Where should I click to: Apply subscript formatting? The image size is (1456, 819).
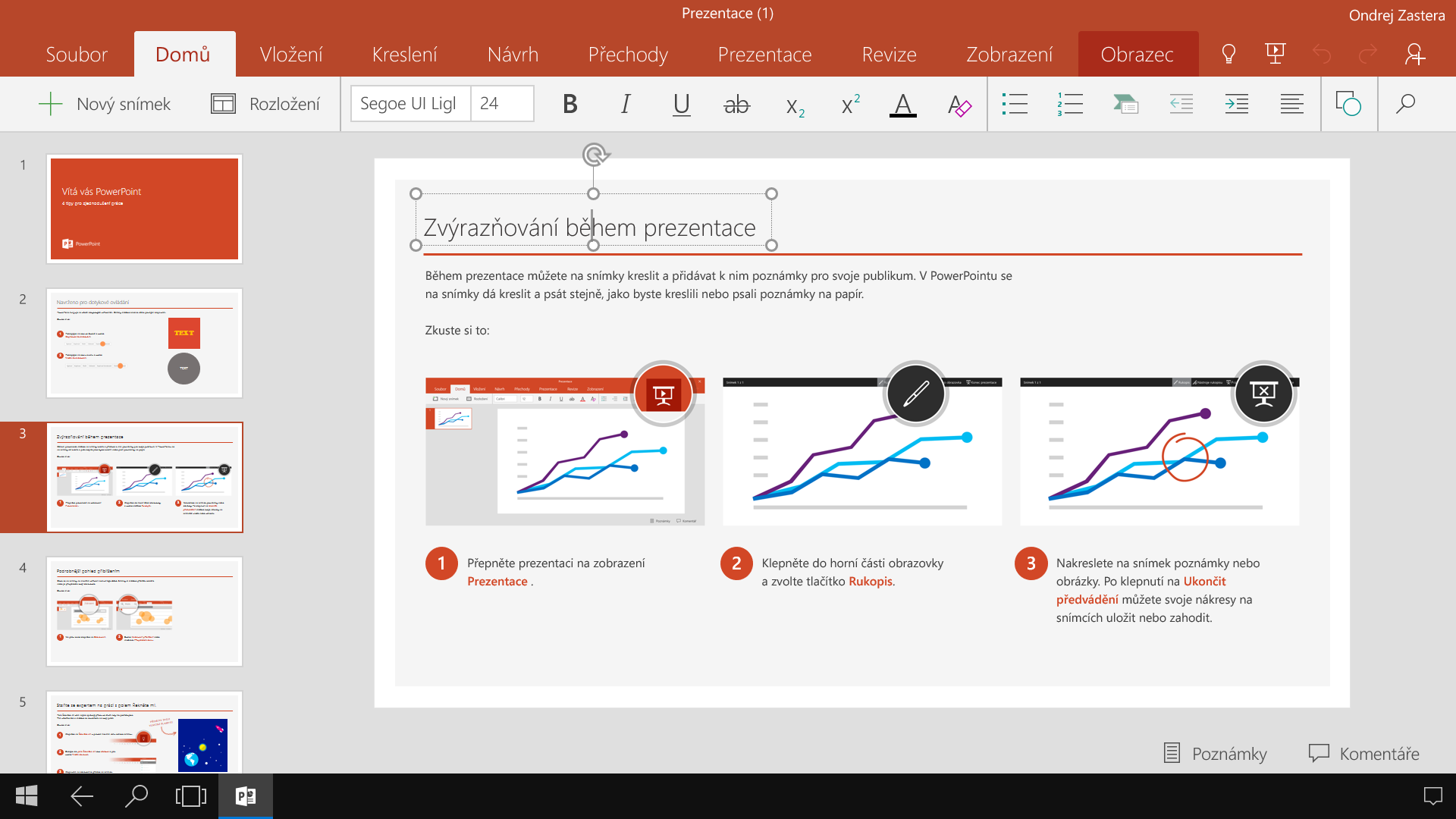[793, 104]
